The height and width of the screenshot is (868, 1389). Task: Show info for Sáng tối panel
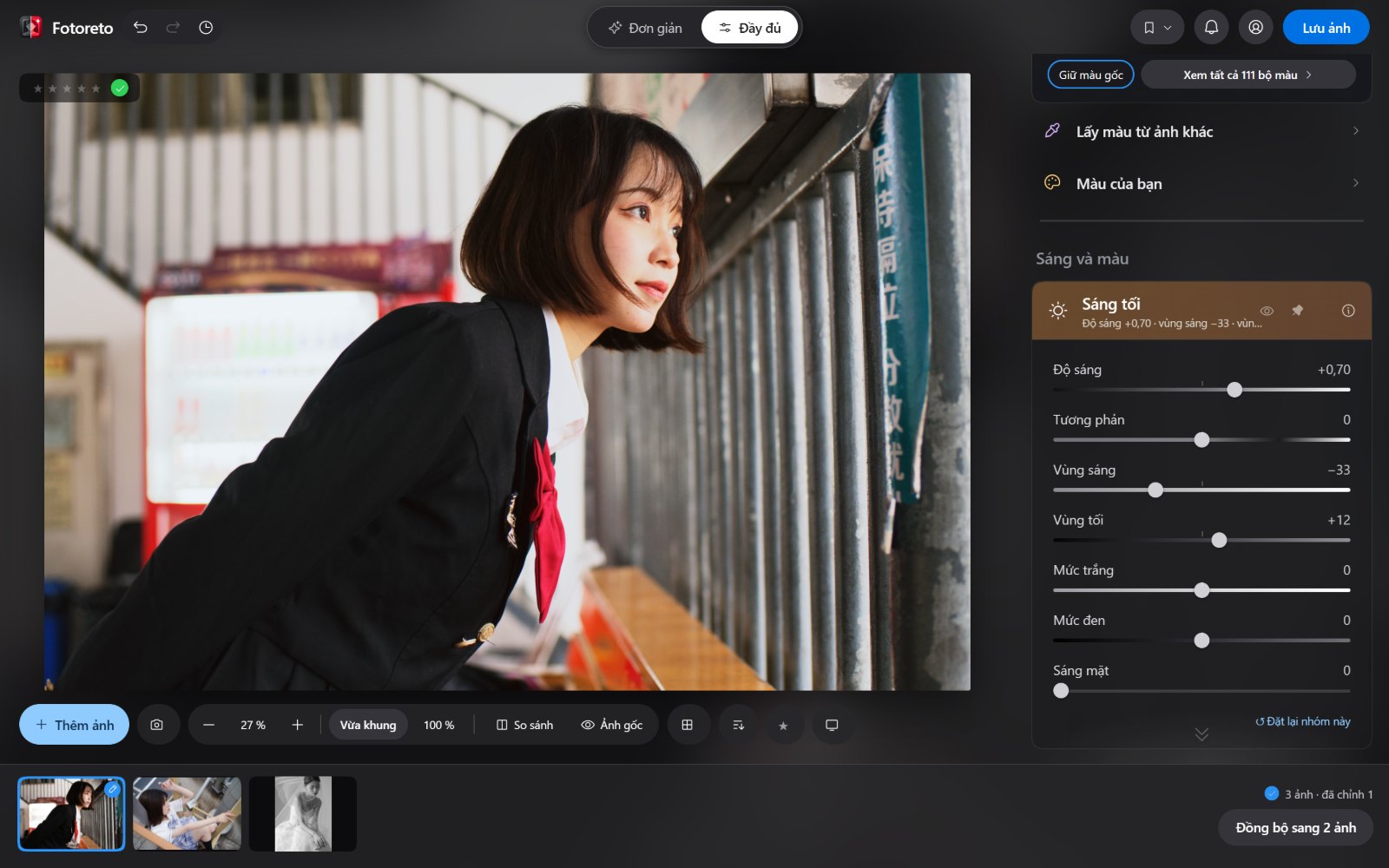pyautogui.click(x=1348, y=311)
